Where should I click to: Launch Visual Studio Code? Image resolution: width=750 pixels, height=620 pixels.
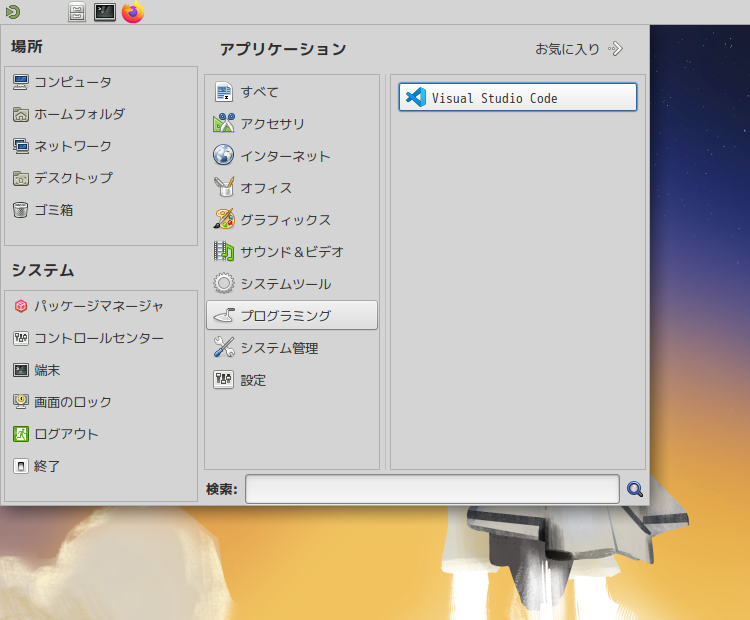[518, 97]
